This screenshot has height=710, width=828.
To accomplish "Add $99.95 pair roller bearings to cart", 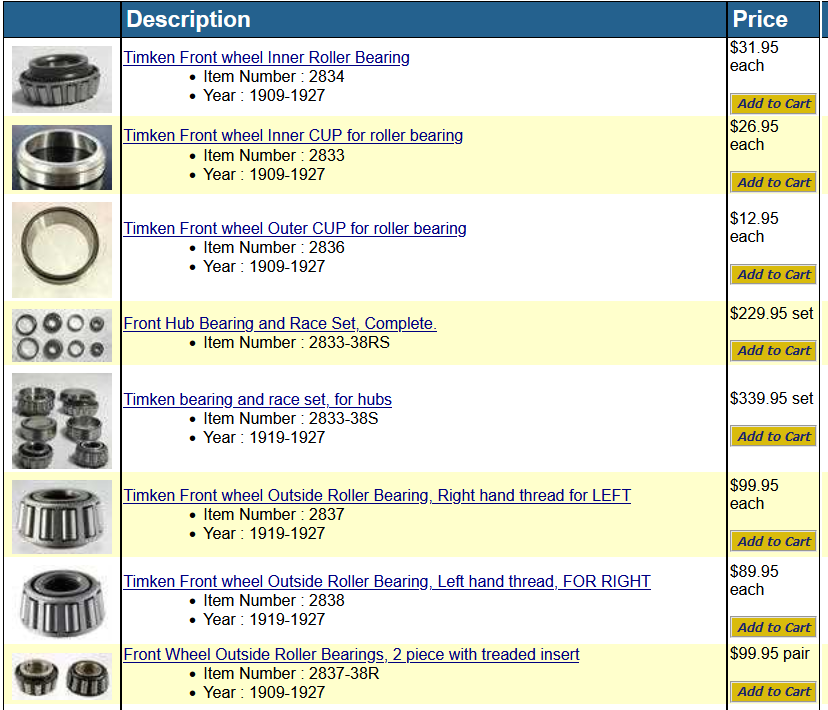I will [773, 692].
